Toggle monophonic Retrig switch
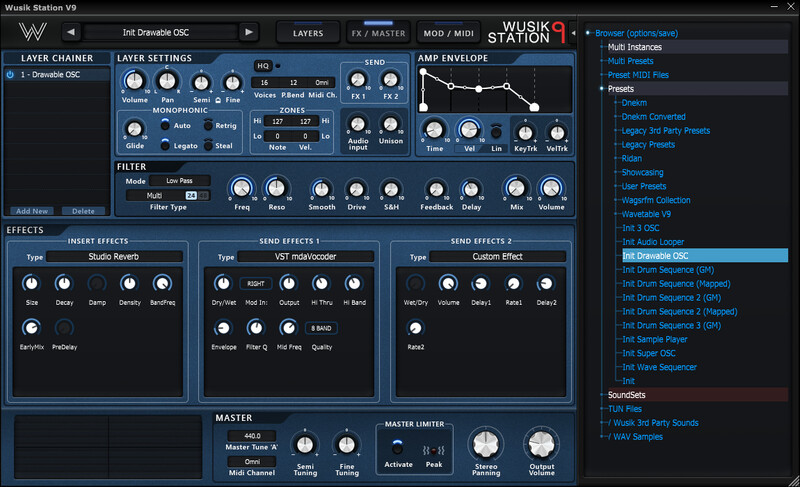 coord(208,124)
